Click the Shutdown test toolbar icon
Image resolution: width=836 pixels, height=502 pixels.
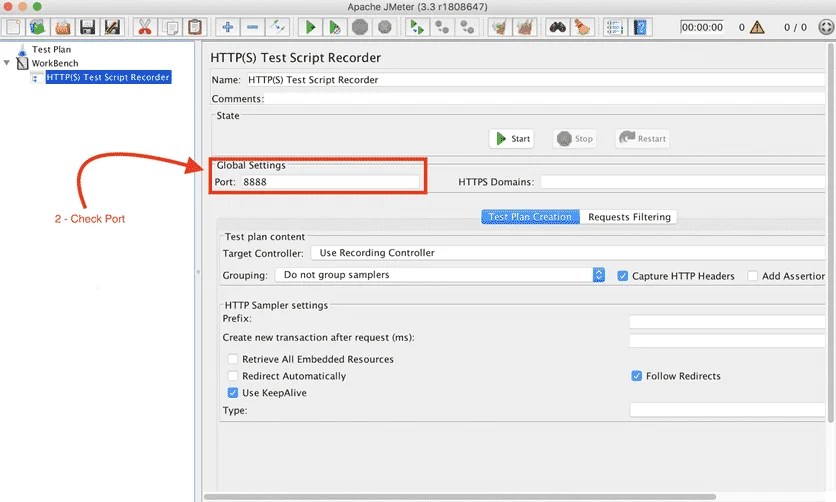pos(384,27)
